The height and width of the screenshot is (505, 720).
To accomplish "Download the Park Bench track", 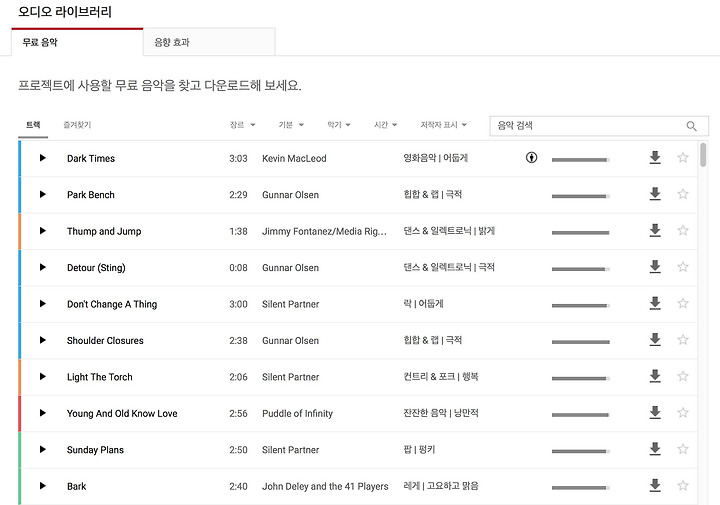I will (x=655, y=194).
